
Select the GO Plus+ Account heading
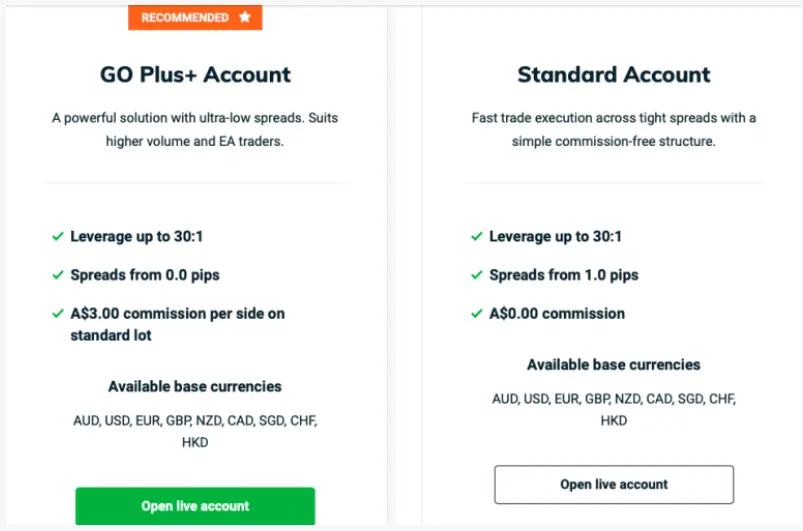[195, 75]
